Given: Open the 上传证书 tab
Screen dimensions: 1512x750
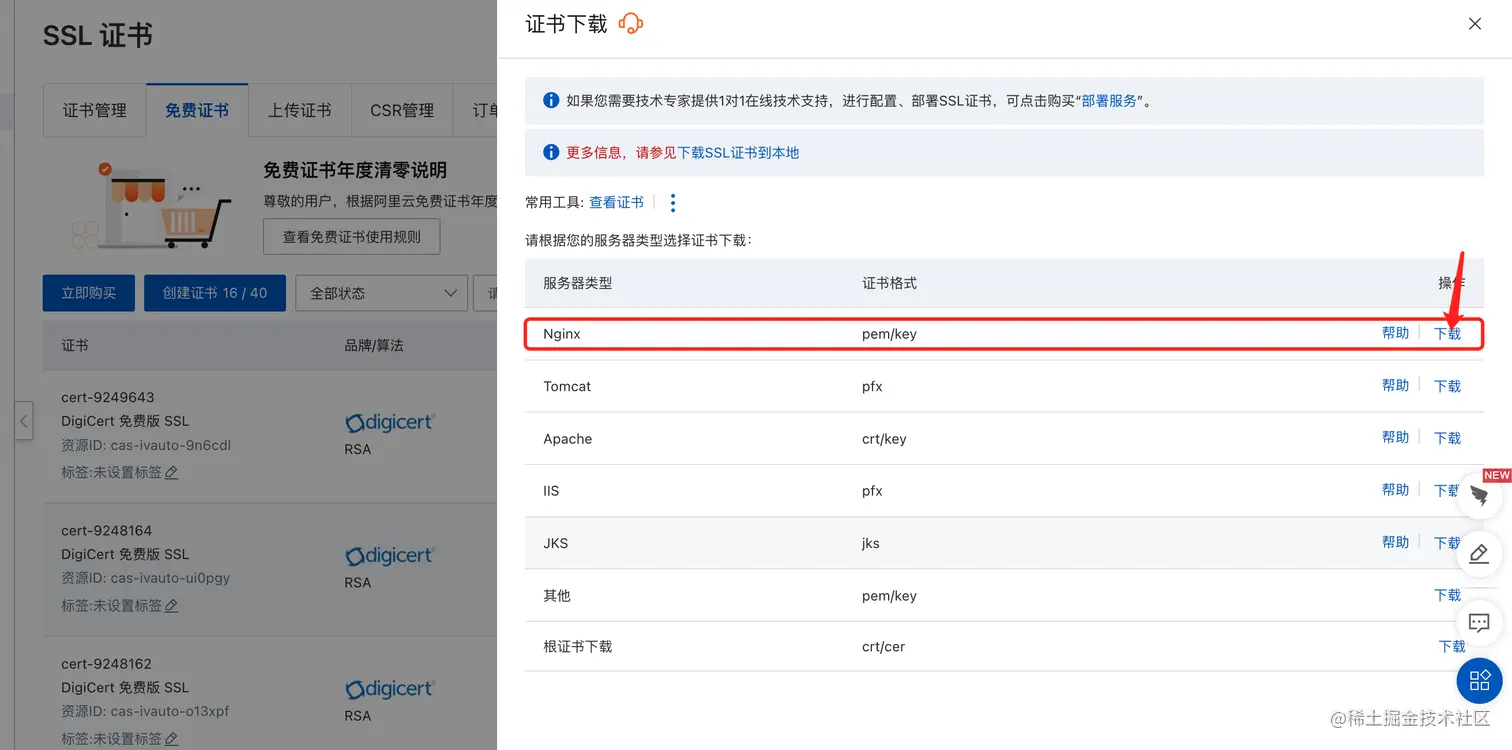Looking at the screenshot, I should [x=299, y=110].
